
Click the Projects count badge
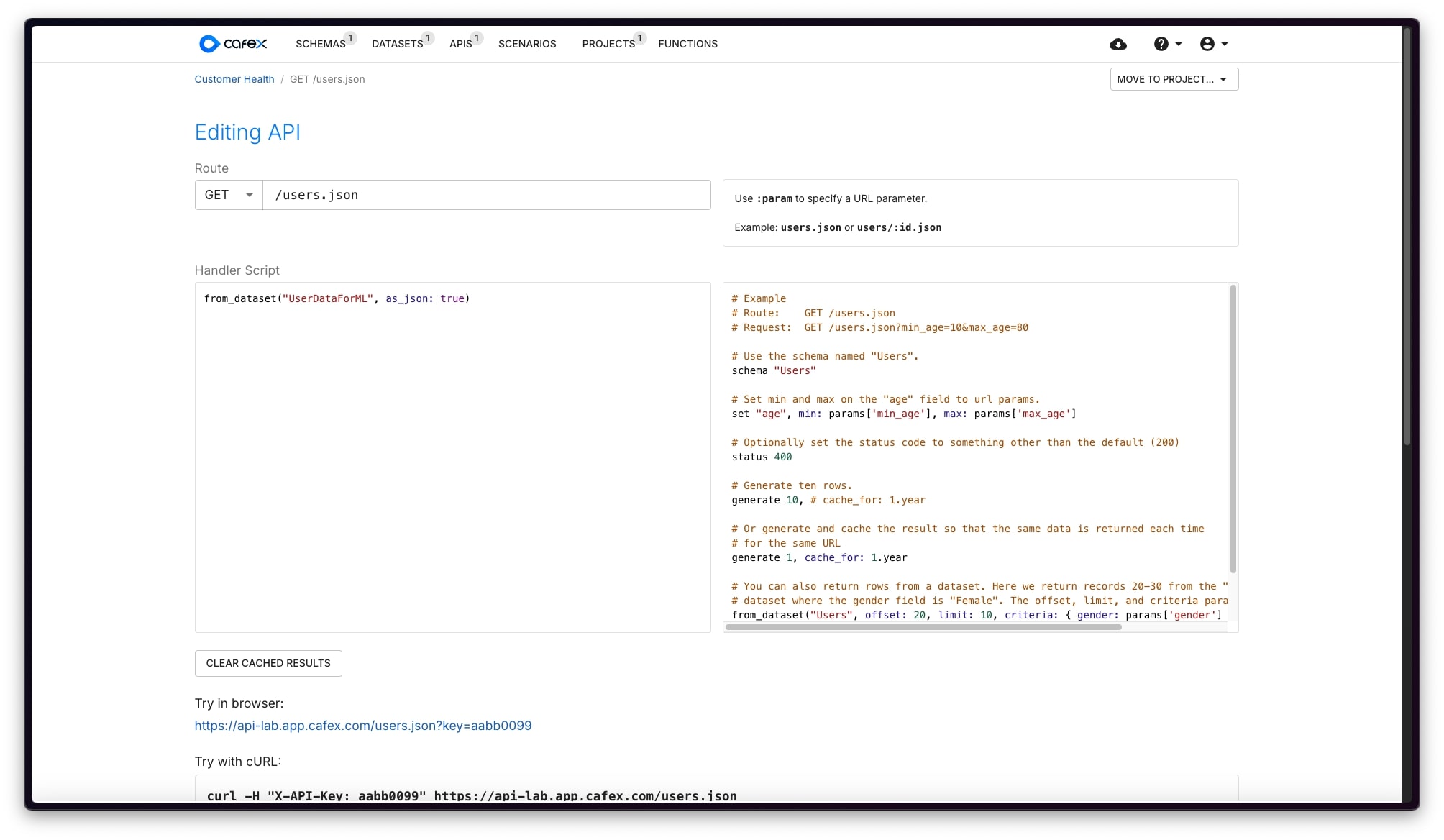(x=639, y=38)
